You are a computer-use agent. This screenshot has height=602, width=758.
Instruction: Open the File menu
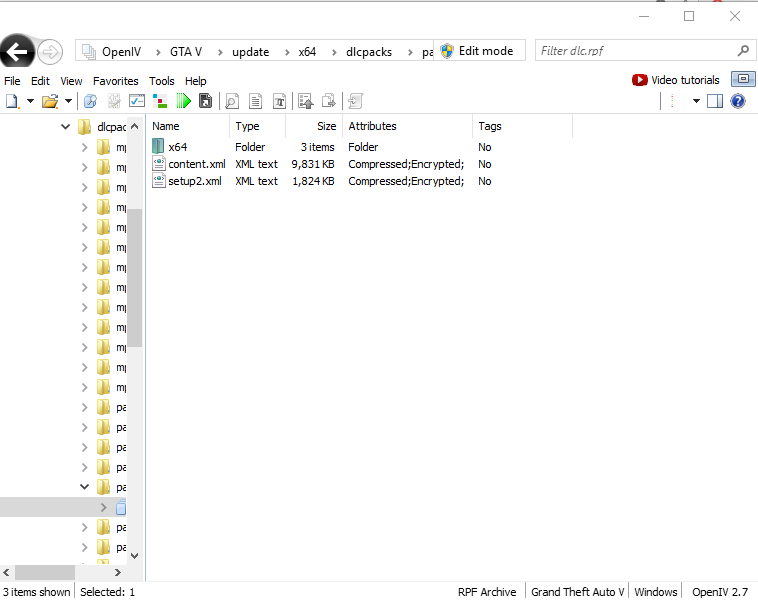(x=12, y=81)
